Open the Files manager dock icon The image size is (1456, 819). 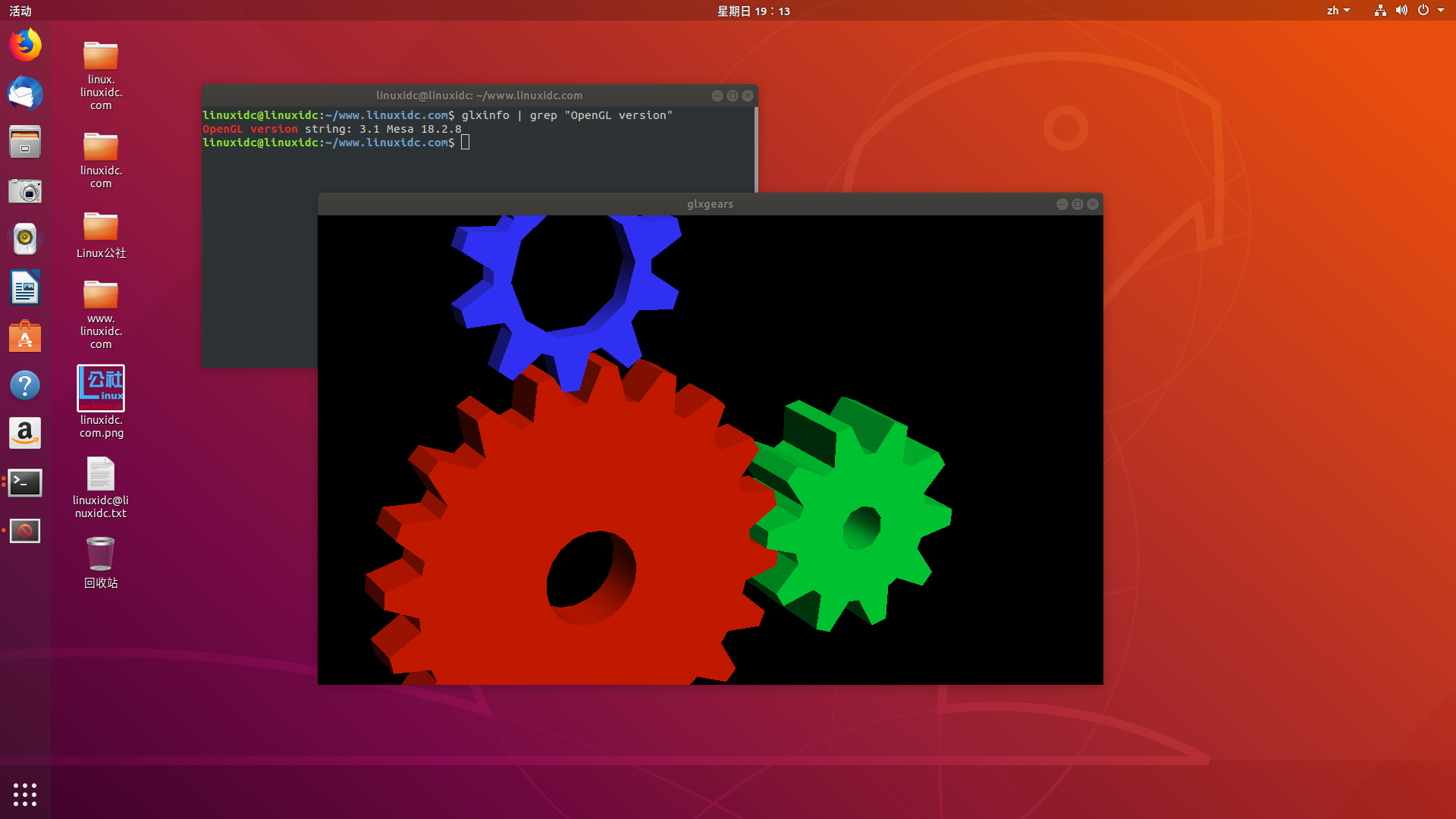[x=25, y=142]
